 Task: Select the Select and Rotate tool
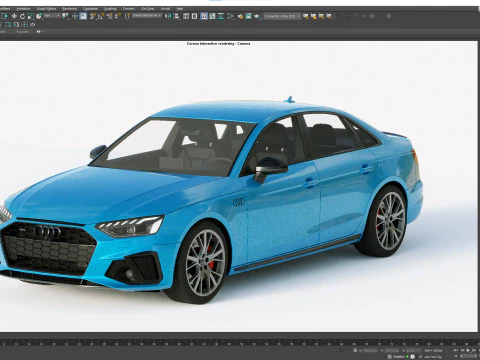(x=22, y=16)
